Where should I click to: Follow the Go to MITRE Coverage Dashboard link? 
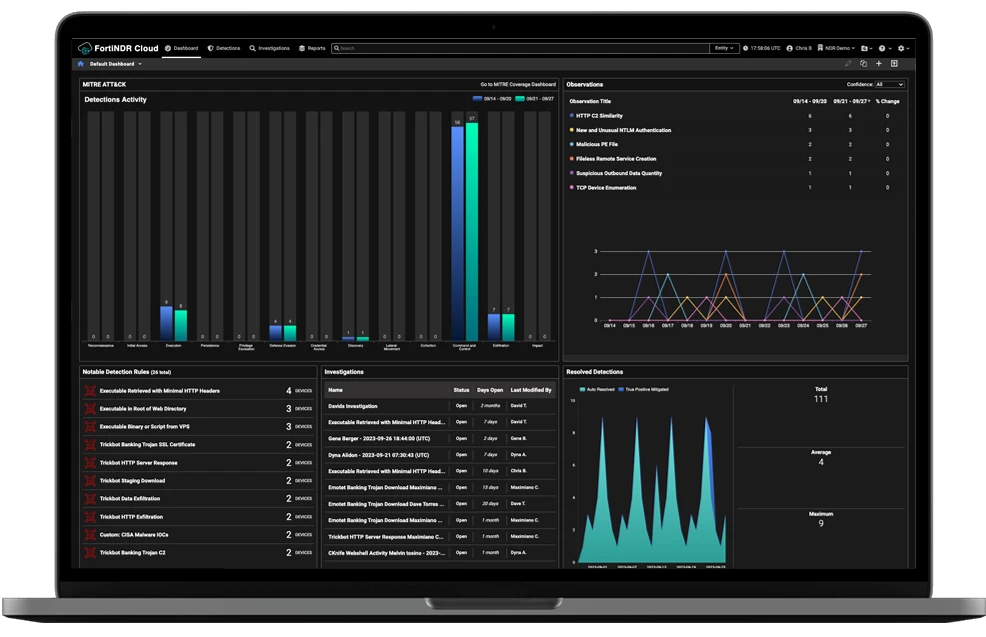517,85
